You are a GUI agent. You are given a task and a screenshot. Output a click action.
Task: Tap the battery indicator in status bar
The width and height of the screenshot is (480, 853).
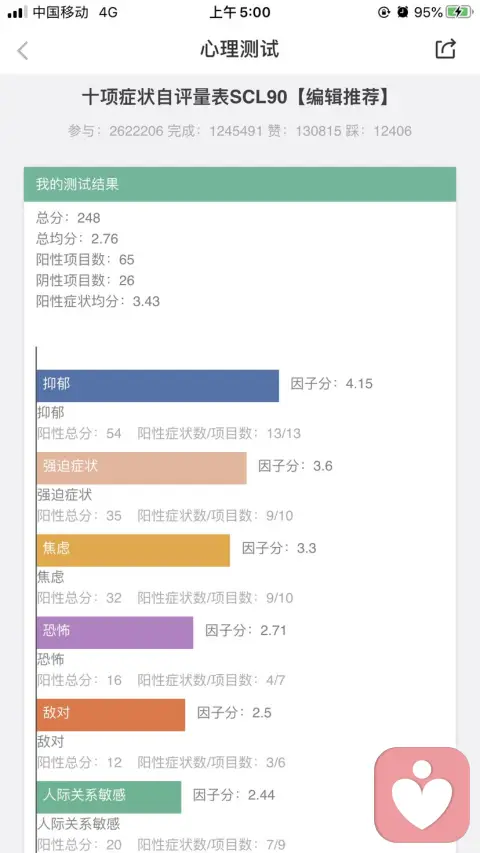460,13
